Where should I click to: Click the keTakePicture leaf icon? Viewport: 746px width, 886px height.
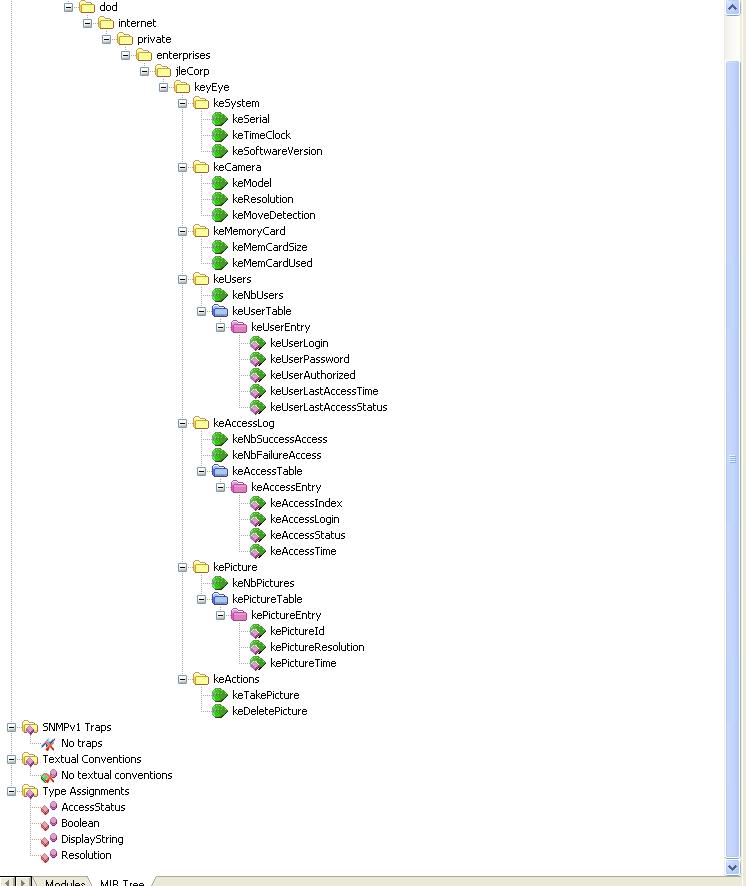click(220, 696)
